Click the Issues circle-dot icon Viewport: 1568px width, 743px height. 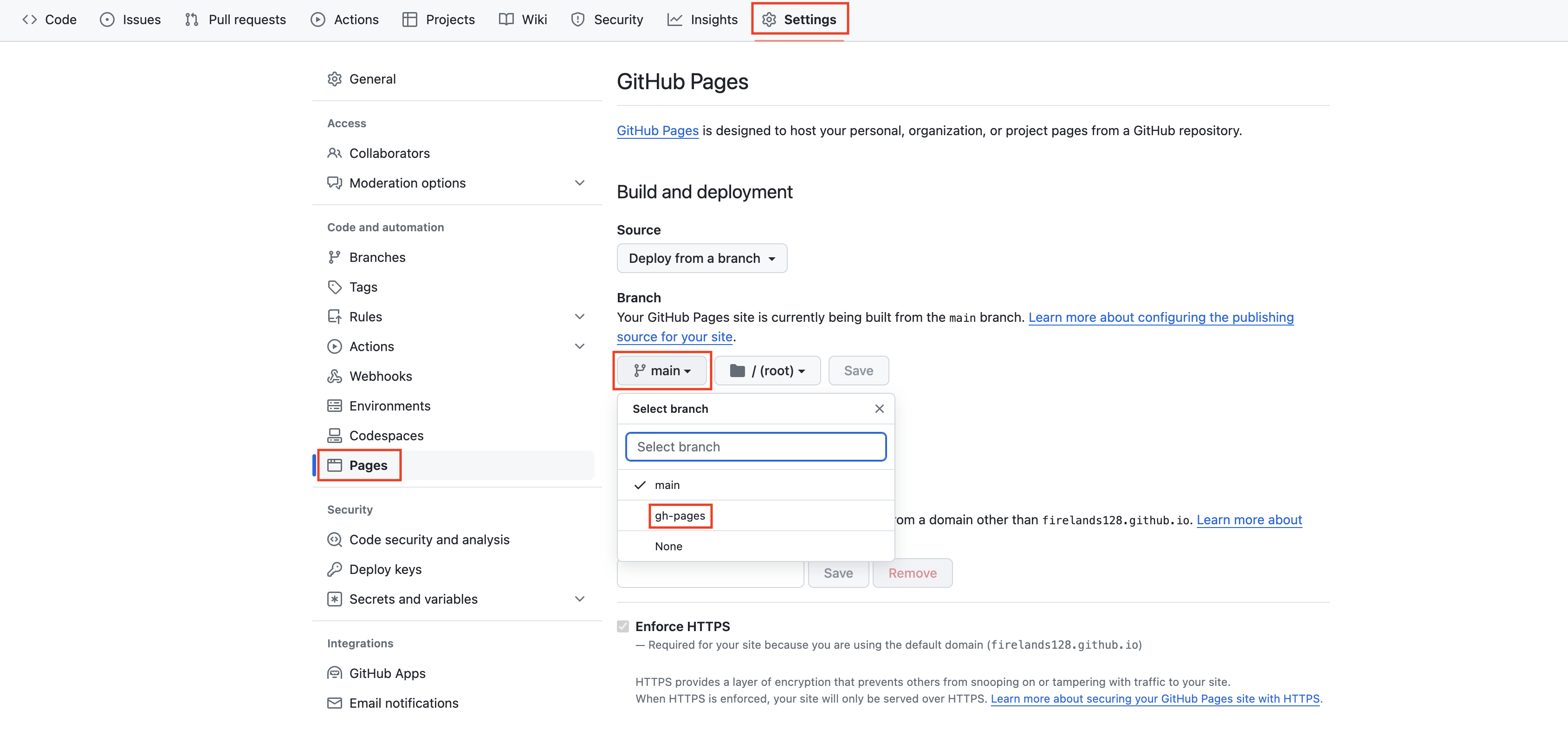[x=107, y=20]
